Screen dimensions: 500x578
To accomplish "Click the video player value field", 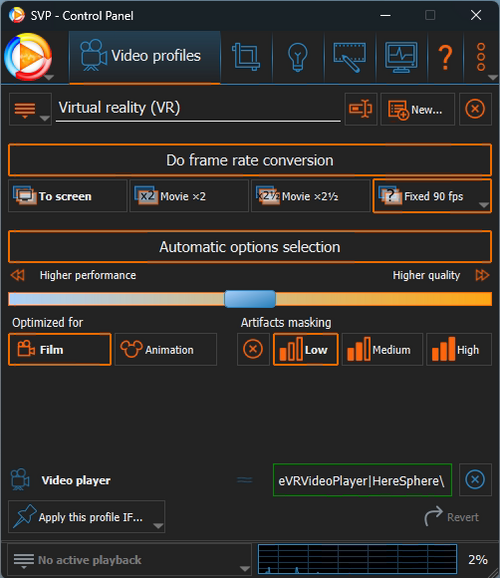I will 362,480.
